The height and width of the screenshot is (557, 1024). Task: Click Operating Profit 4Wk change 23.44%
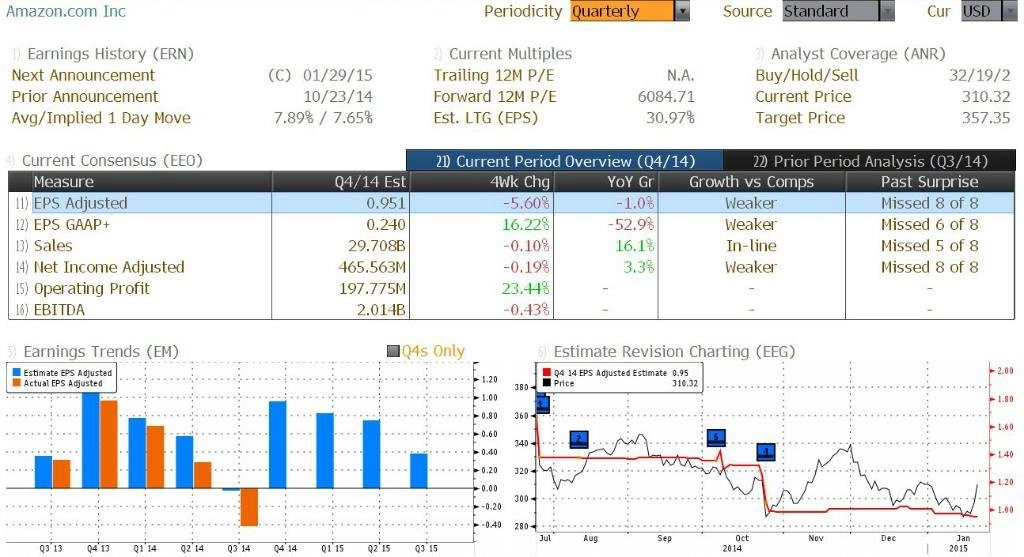pos(526,289)
